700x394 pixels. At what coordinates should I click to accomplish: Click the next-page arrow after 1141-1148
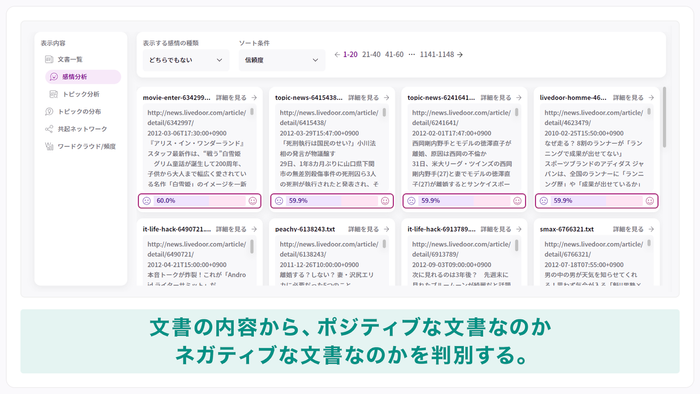pyautogui.click(x=460, y=54)
